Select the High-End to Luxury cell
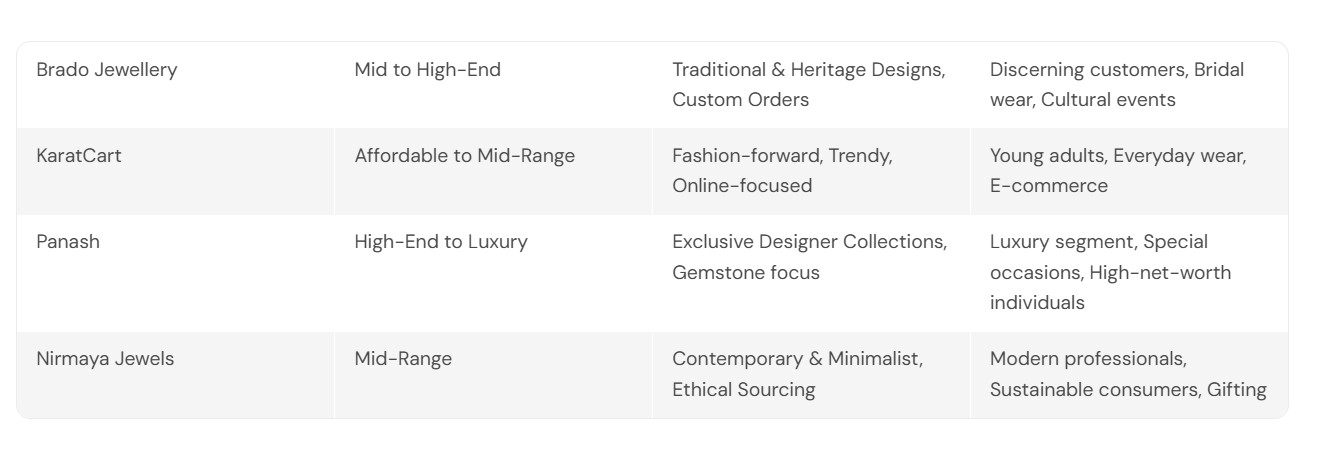 [440, 242]
